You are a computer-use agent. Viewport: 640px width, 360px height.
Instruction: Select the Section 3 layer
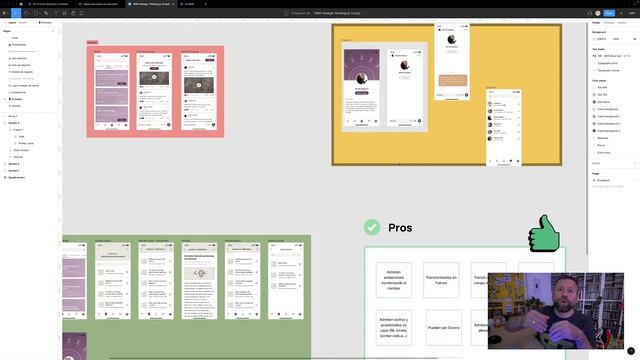[x=14, y=123]
